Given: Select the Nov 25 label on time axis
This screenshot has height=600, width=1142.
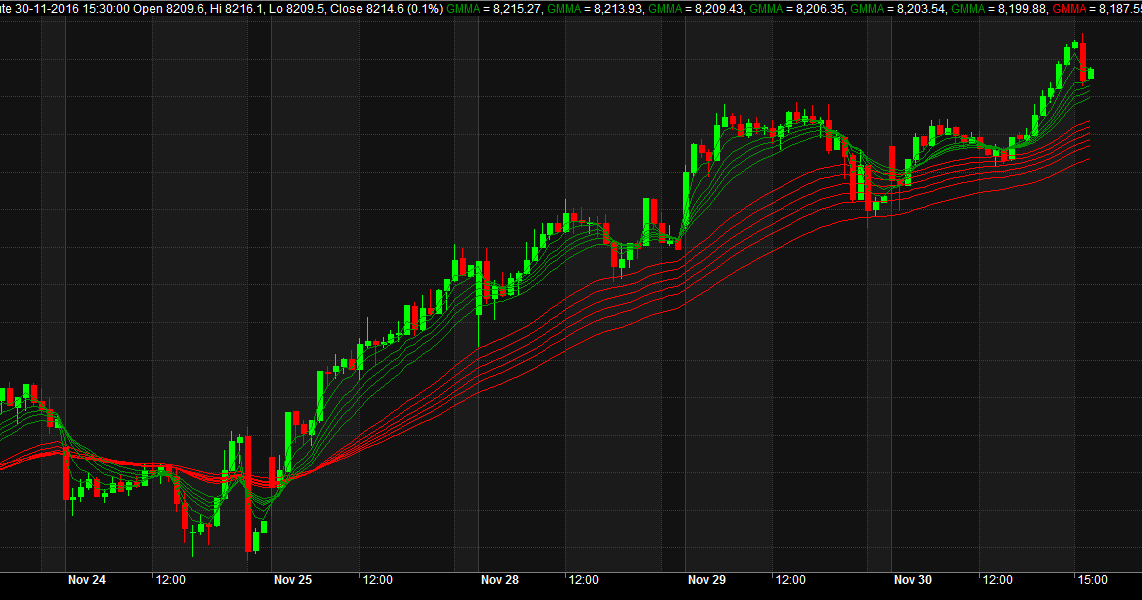Looking at the screenshot, I should [292, 579].
